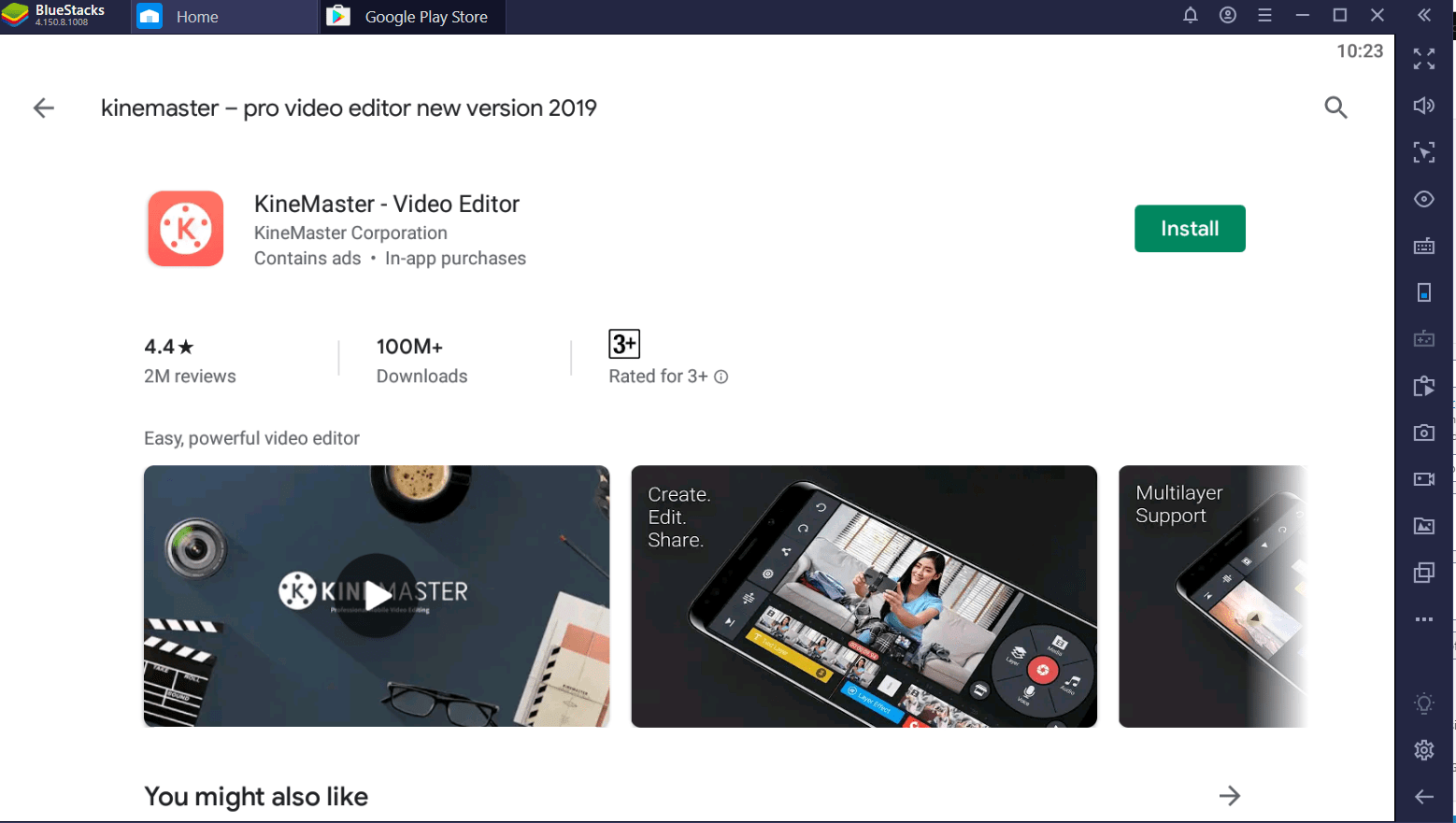
Task: Open BlueStacks settings gear
Action: pyautogui.click(x=1424, y=749)
